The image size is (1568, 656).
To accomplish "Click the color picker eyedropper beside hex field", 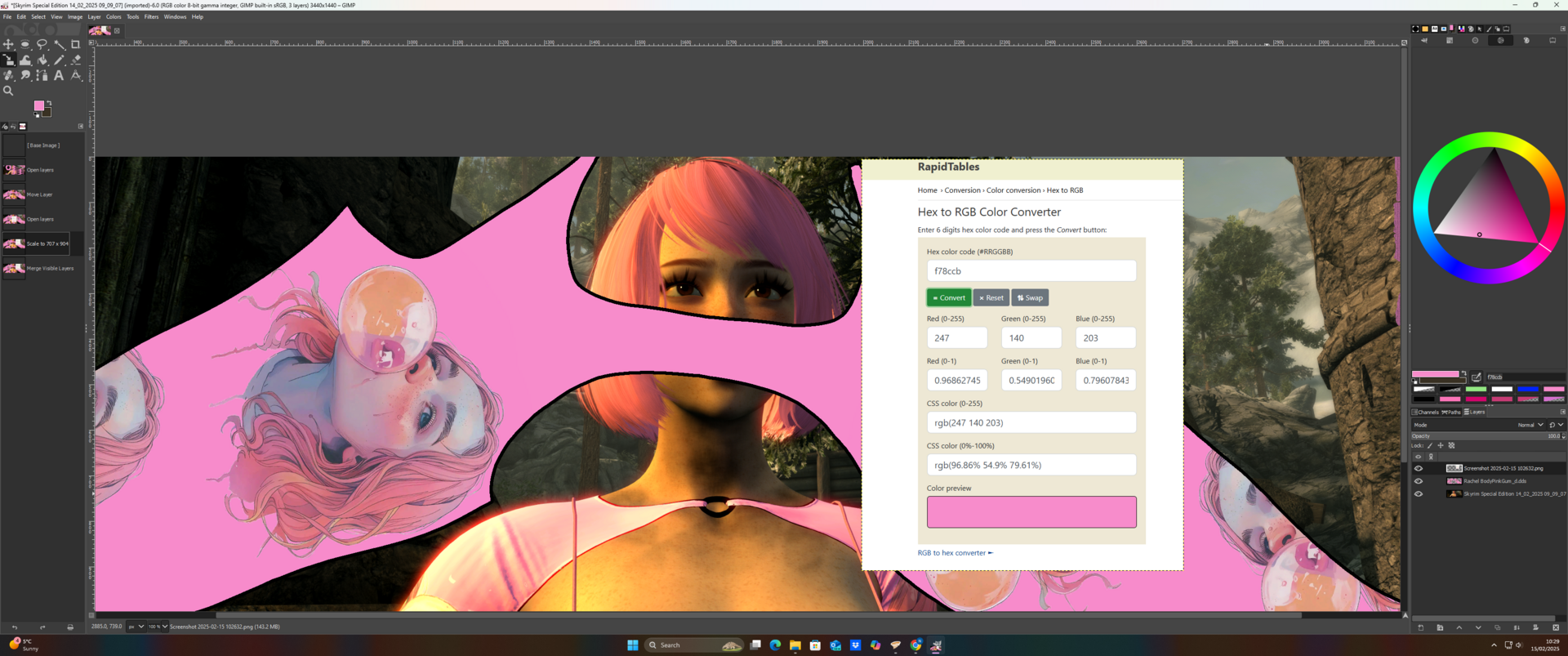I will pyautogui.click(x=1477, y=377).
